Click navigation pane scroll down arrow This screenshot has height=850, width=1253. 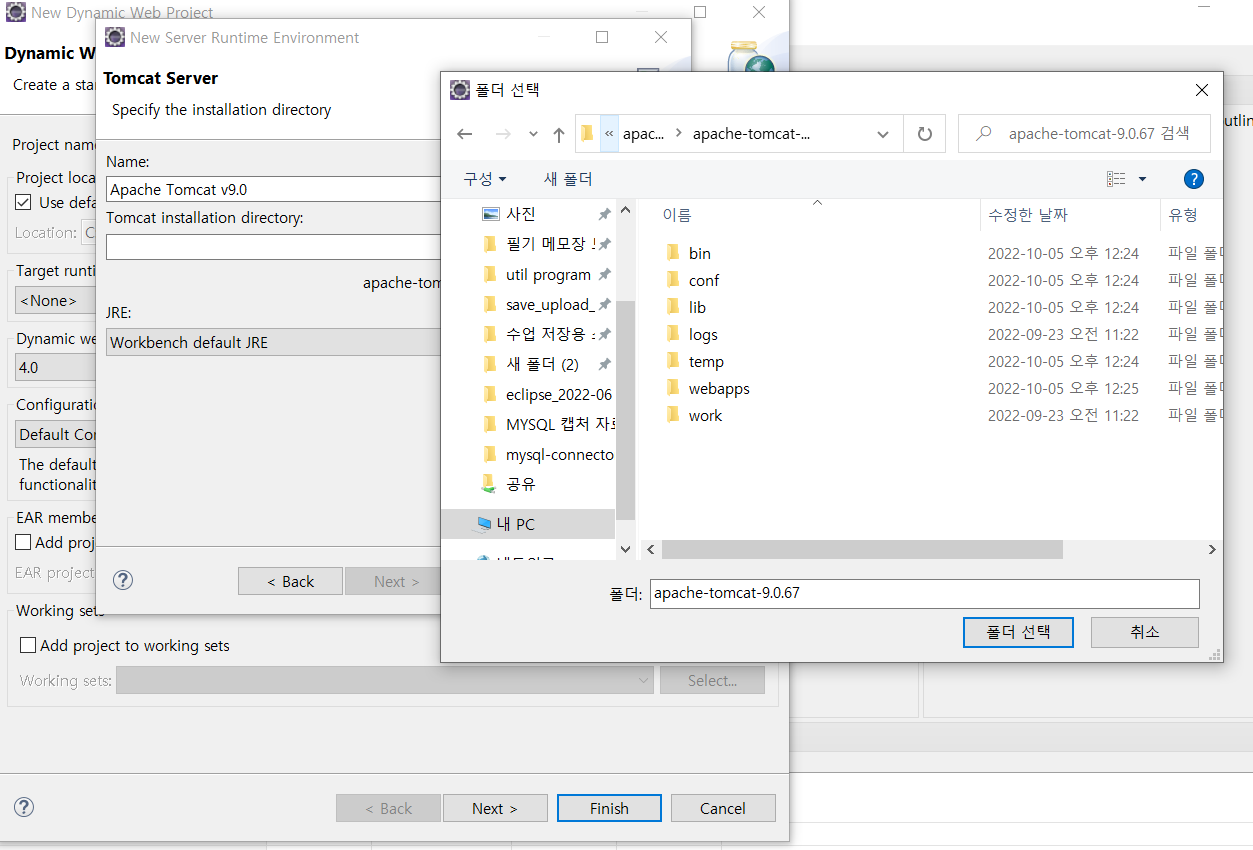click(x=626, y=549)
